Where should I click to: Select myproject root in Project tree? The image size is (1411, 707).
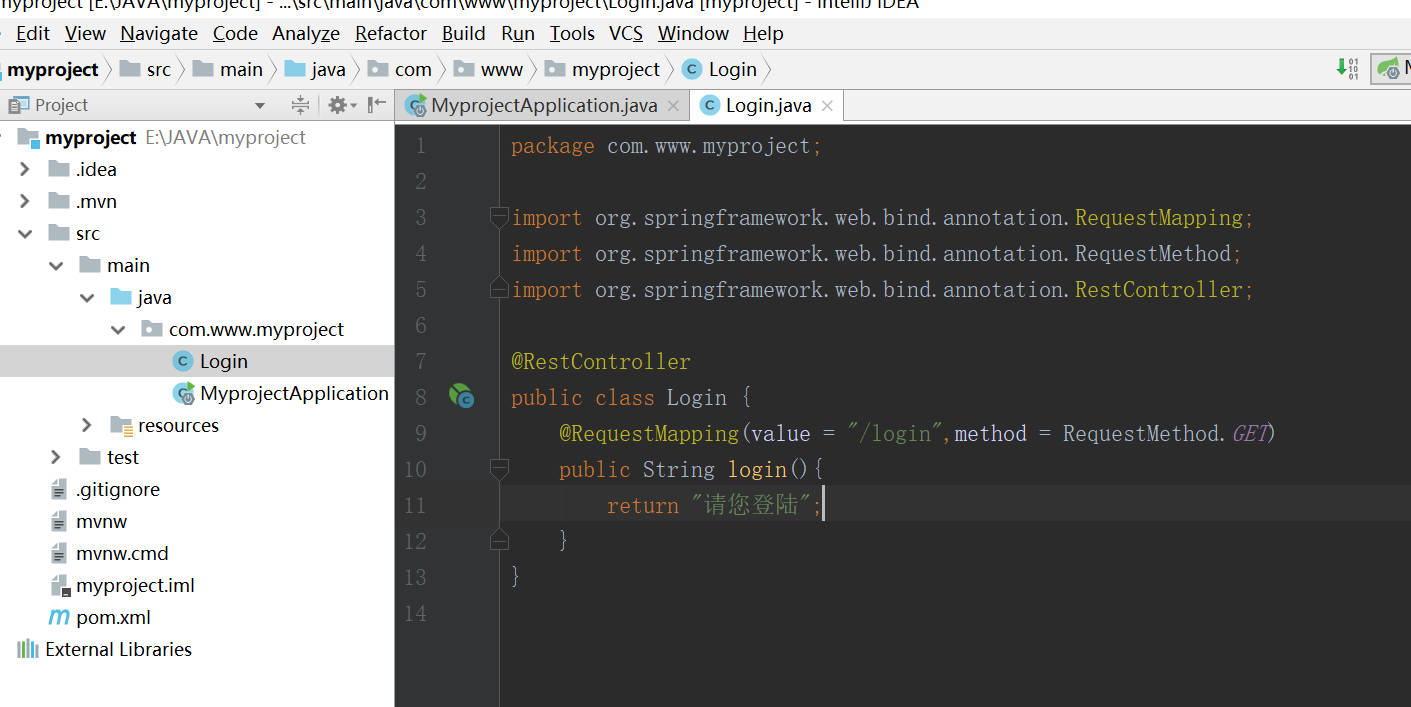coord(197,137)
